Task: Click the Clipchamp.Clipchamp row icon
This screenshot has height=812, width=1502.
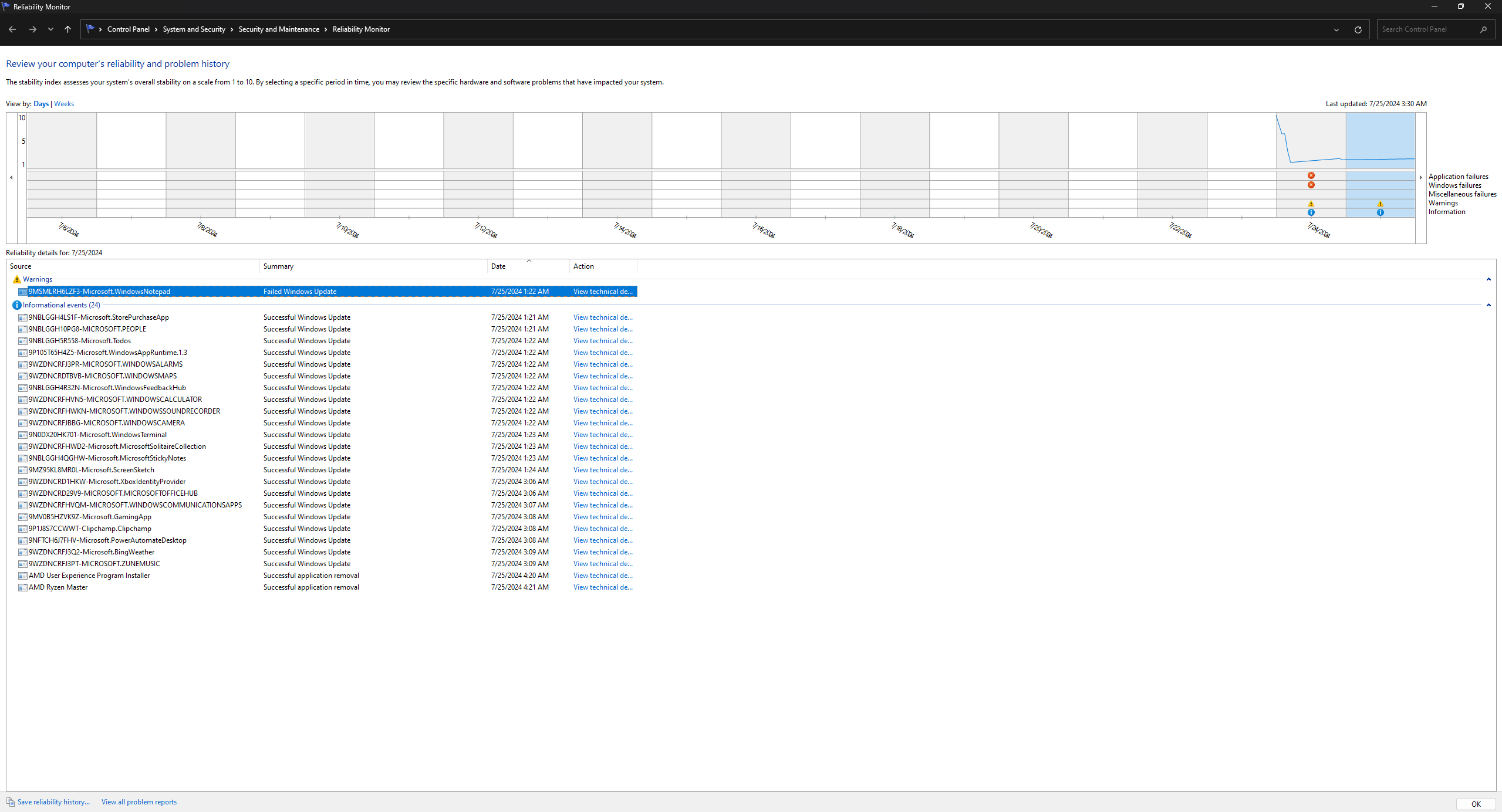Action: tap(23, 529)
